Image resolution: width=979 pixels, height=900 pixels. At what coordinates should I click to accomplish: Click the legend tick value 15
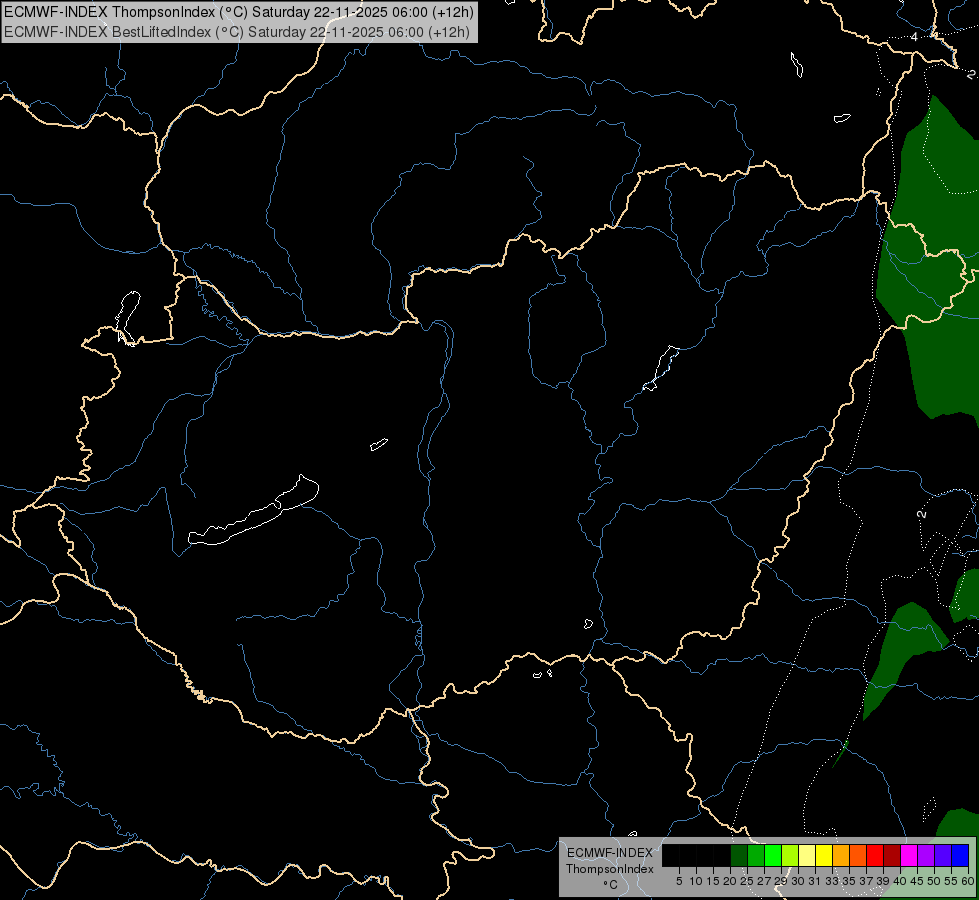tap(713, 881)
